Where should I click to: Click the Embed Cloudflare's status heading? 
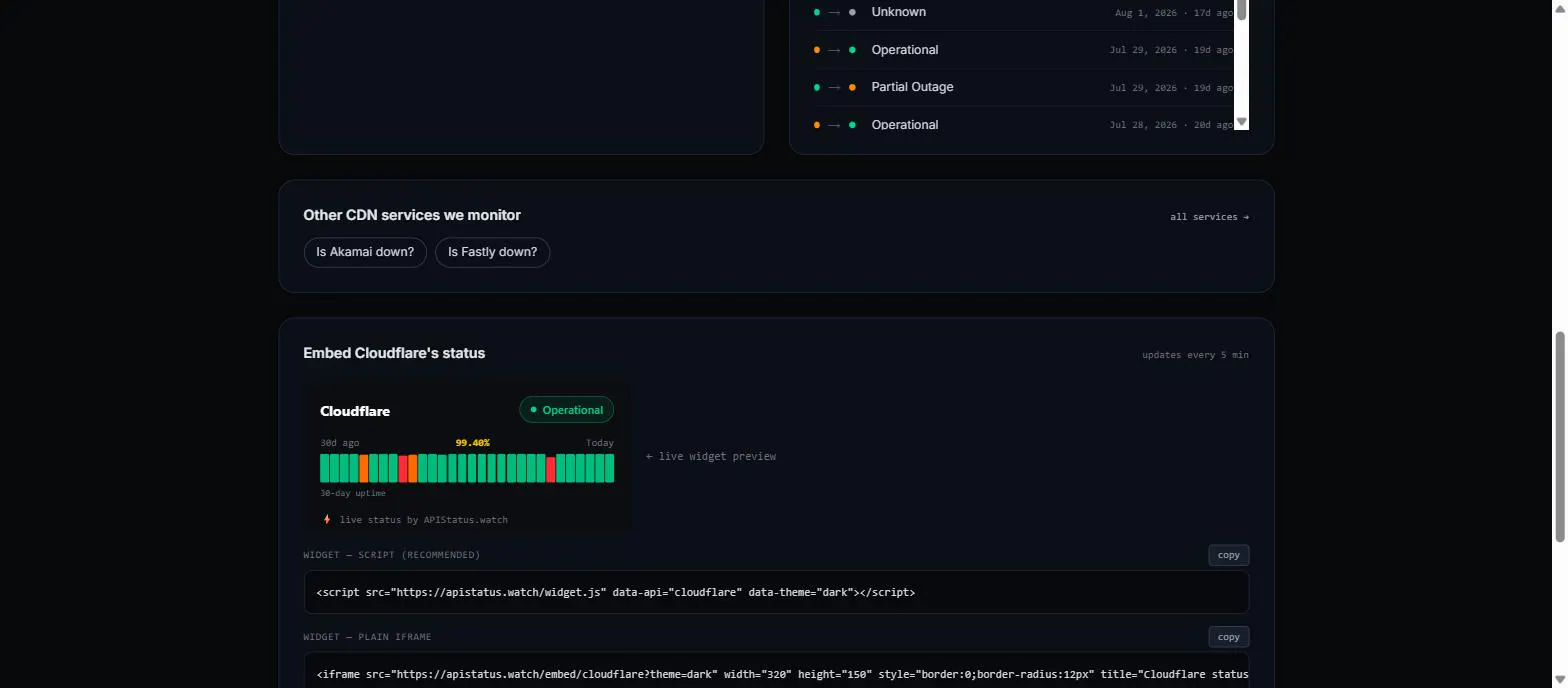click(x=394, y=353)
